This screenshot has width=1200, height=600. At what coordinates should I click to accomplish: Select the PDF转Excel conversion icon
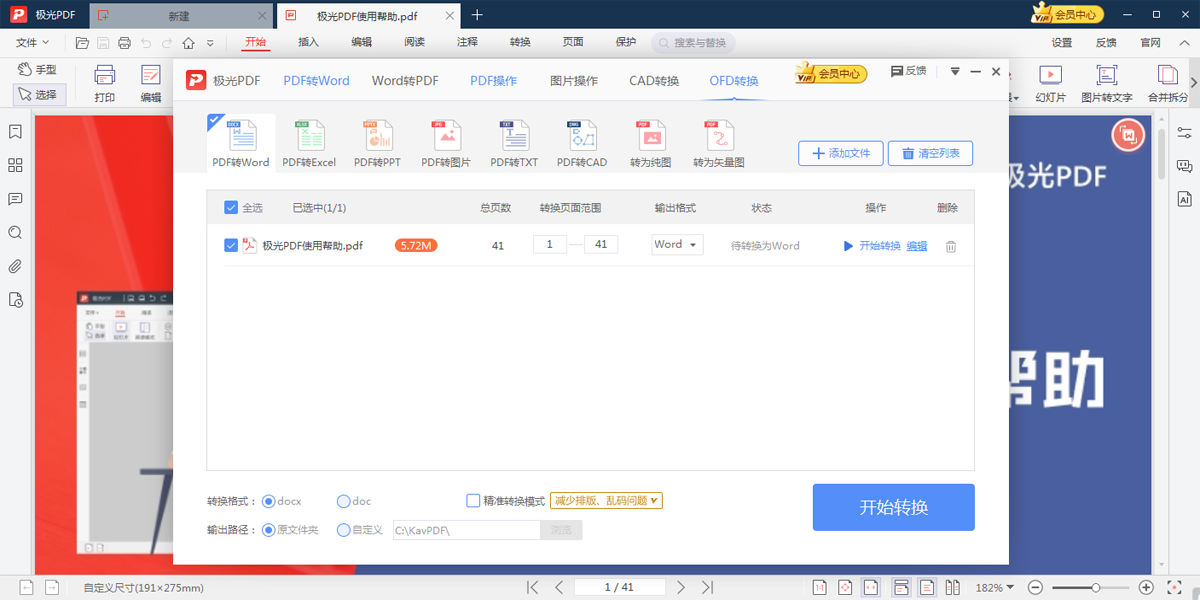point(309,143)
